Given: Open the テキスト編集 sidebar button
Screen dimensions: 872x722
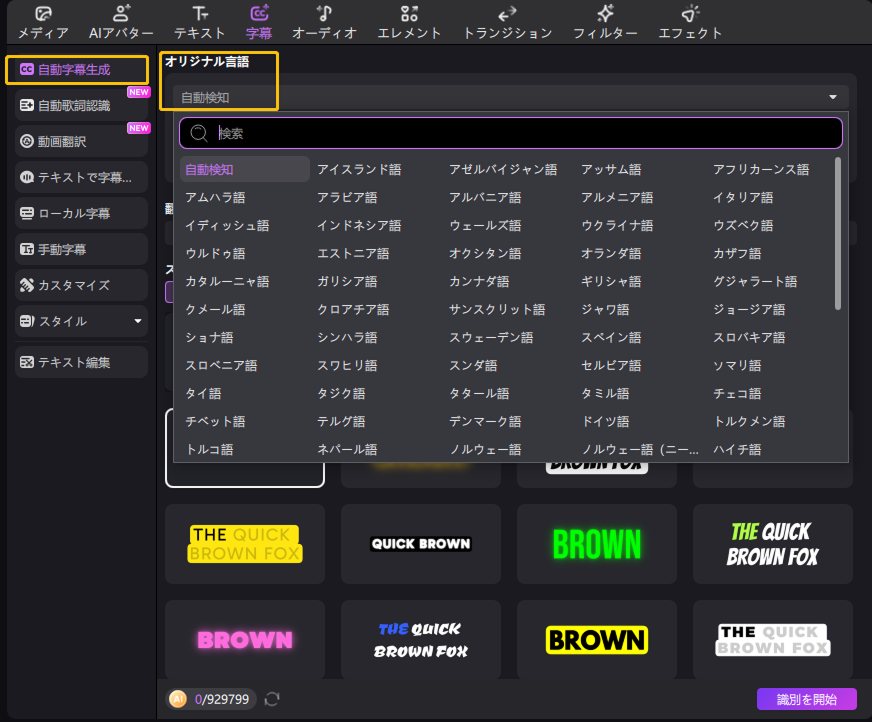Looking at the screenshot, I should pyautogui.click(x=81, y=361).
